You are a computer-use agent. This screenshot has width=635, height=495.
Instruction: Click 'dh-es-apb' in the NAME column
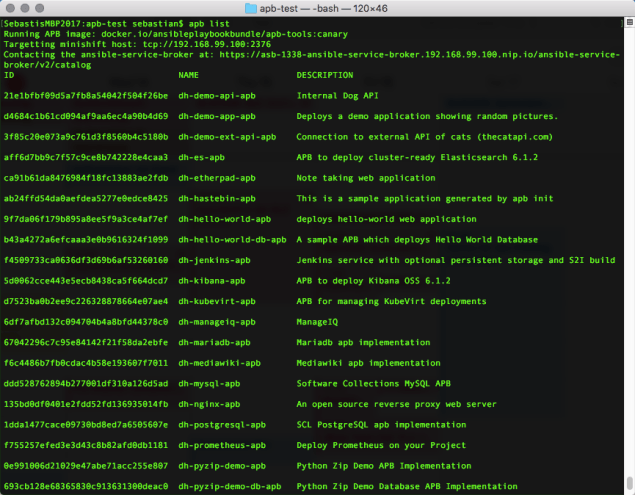(x=201, y=157)
